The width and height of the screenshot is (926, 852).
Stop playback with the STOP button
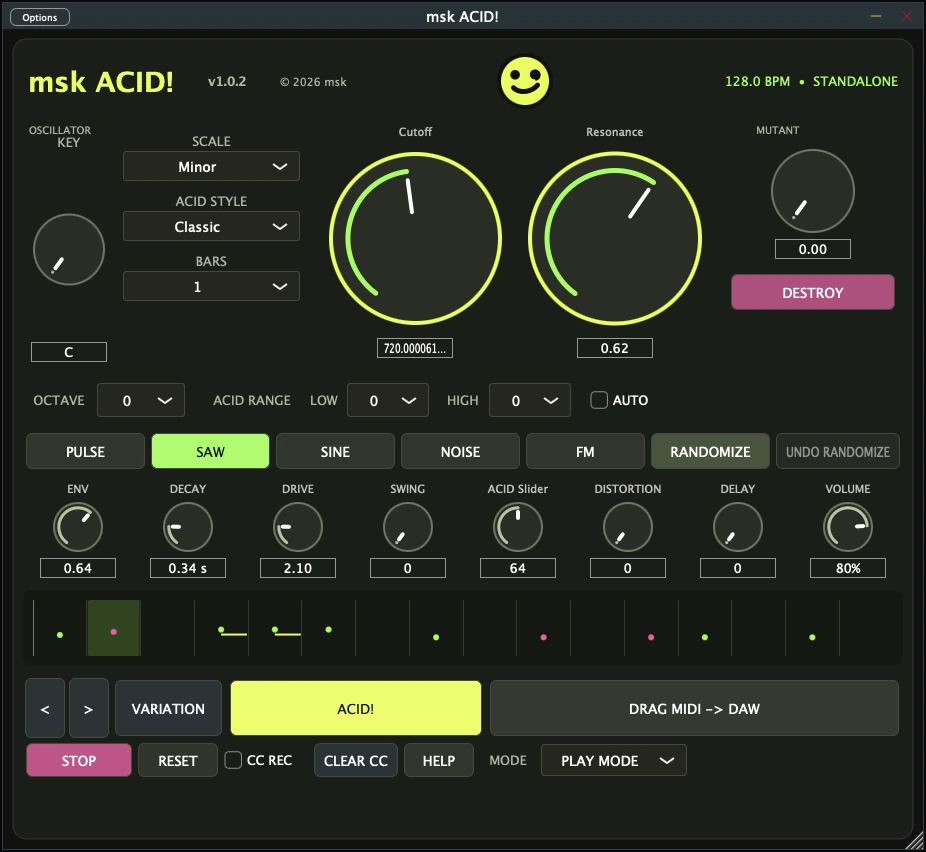[x=79, y=760]
